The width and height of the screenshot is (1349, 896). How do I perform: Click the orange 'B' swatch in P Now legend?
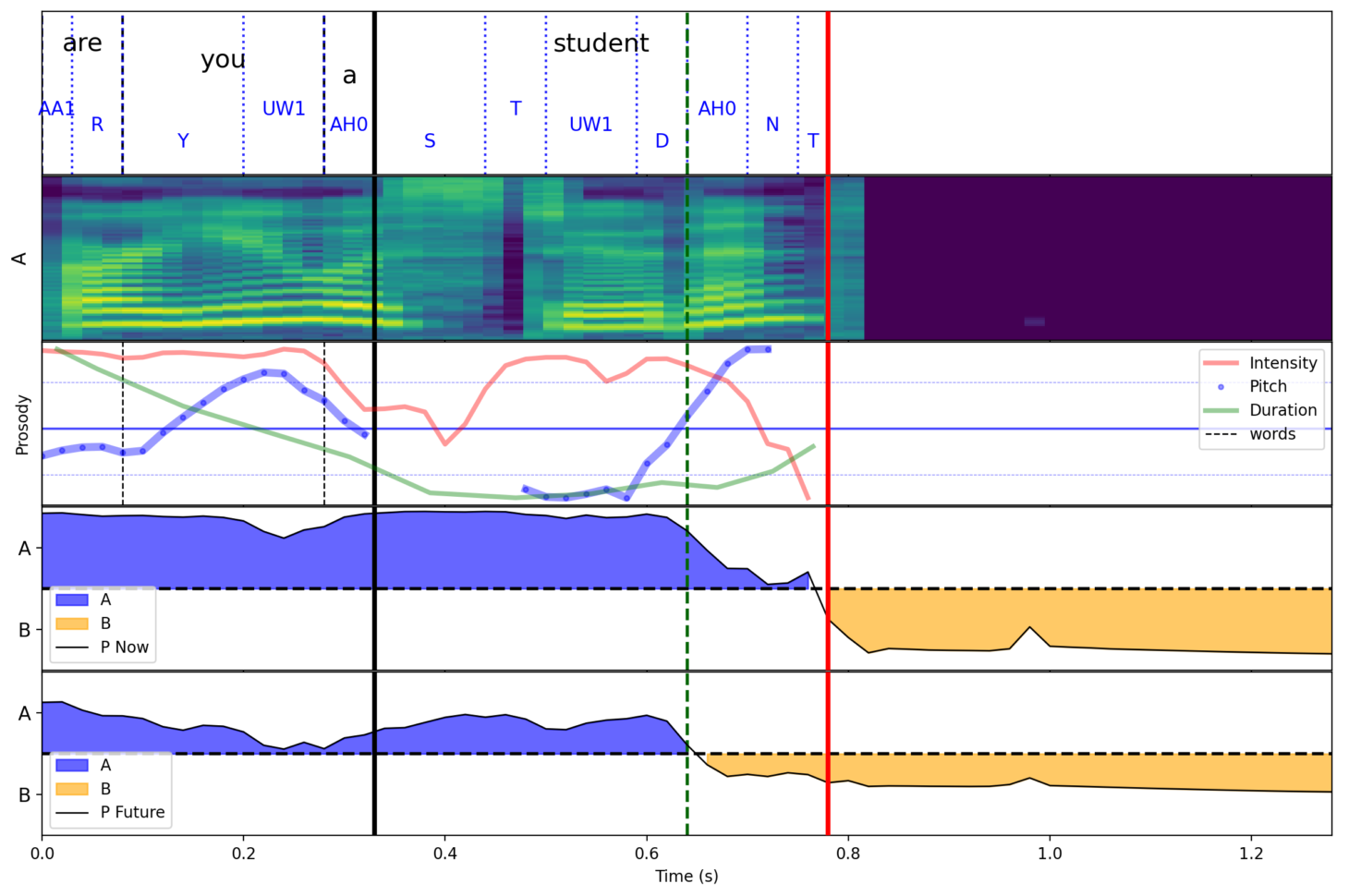coord(72,624)
